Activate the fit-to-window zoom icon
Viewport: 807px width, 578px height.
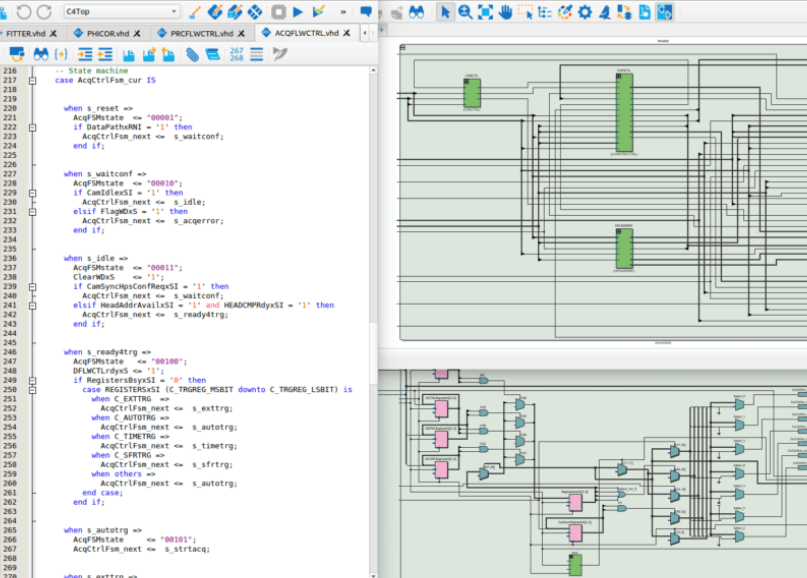pyautogui.click(x=486, y=12)
